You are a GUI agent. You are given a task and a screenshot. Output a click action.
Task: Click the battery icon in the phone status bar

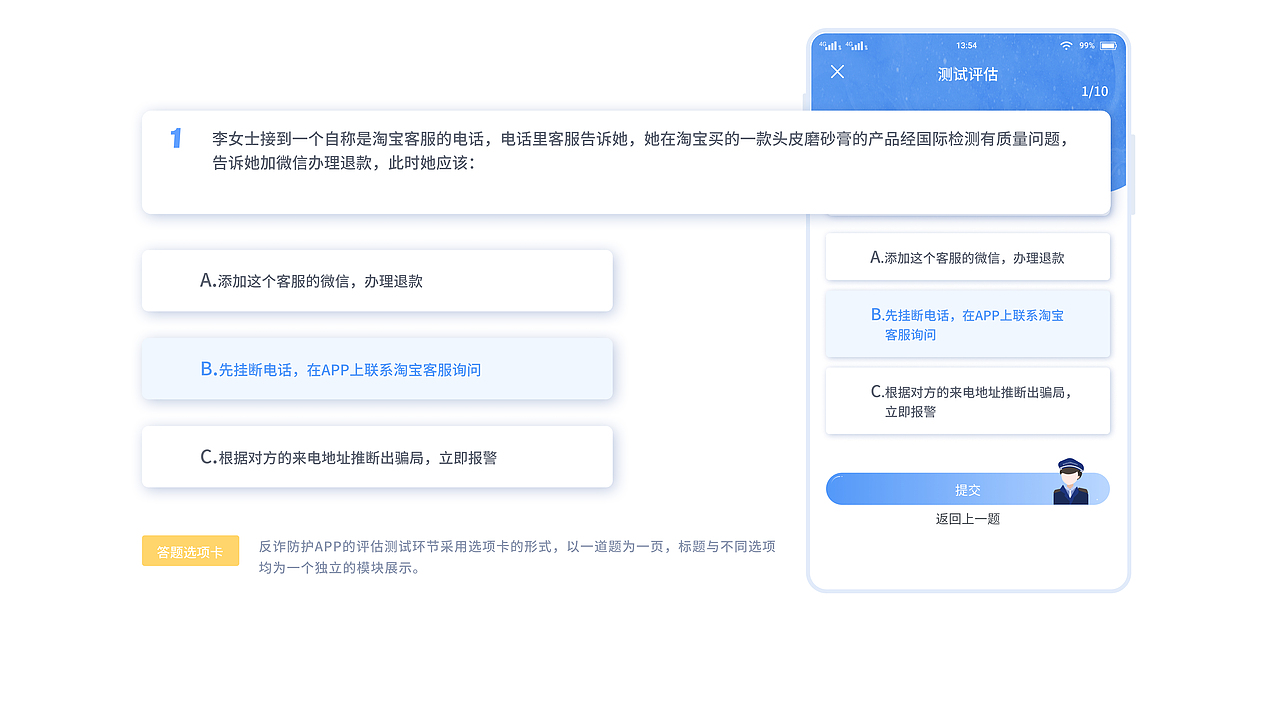[x=1108, y=45]
